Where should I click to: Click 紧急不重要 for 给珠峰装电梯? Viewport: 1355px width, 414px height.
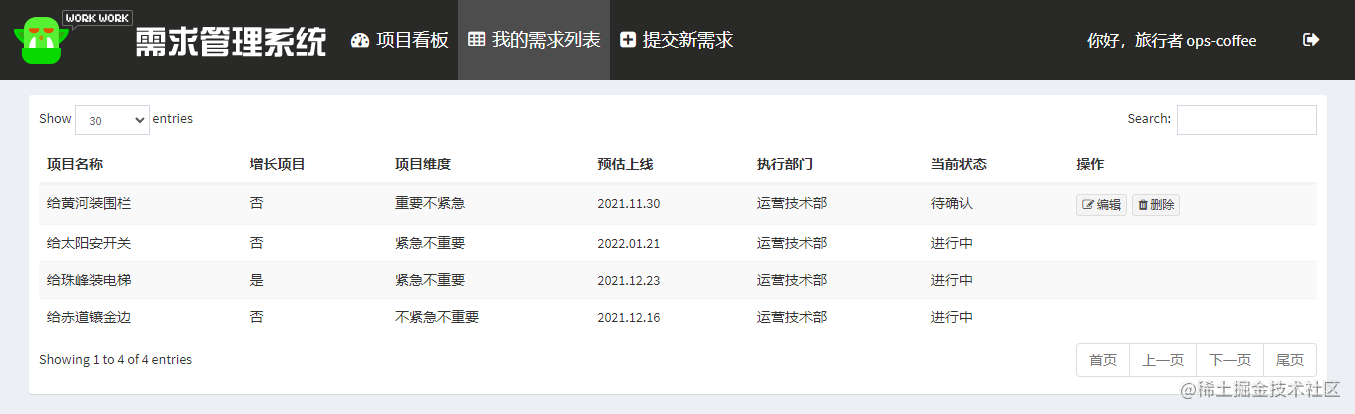click(430, 280)
